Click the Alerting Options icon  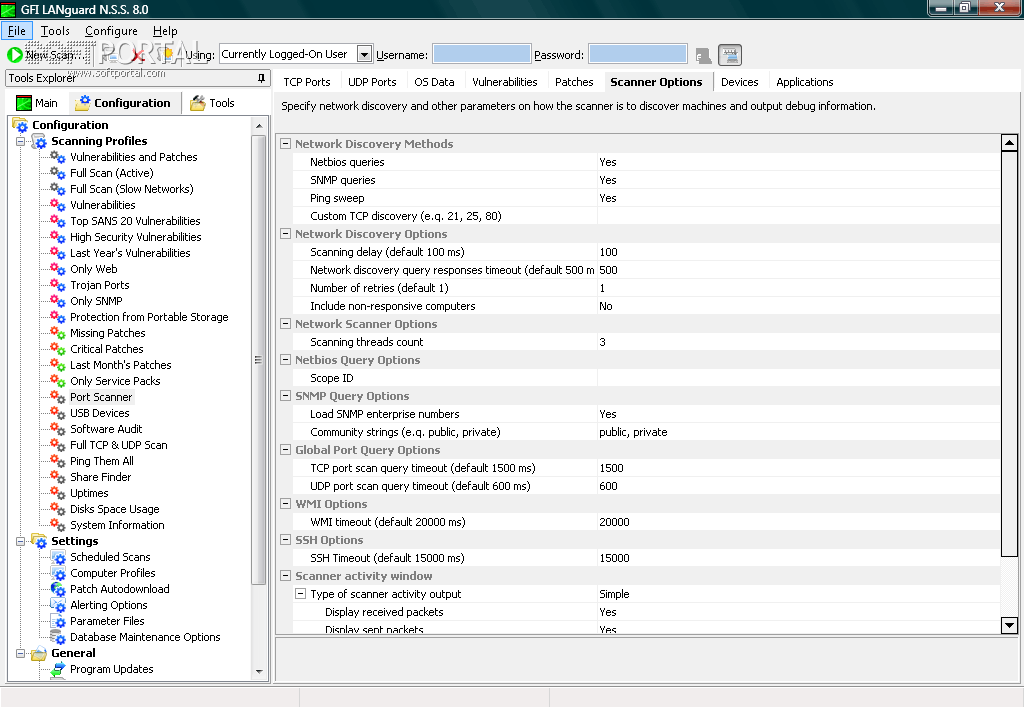(58, 605)
